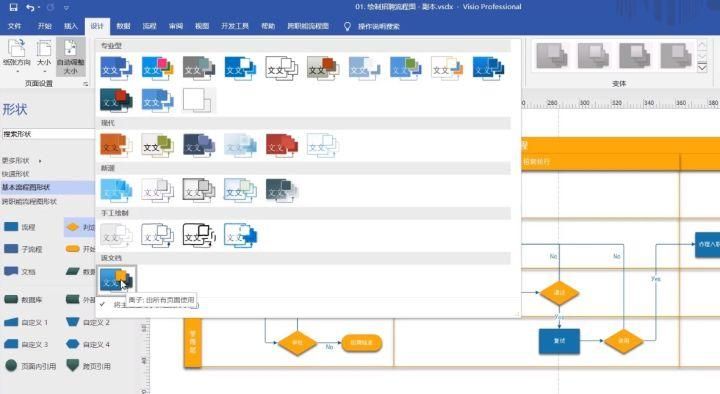This screenshot has height=394, width=720.
Task: Choose the olive green theme under 现代
Action: click(158, 145)
